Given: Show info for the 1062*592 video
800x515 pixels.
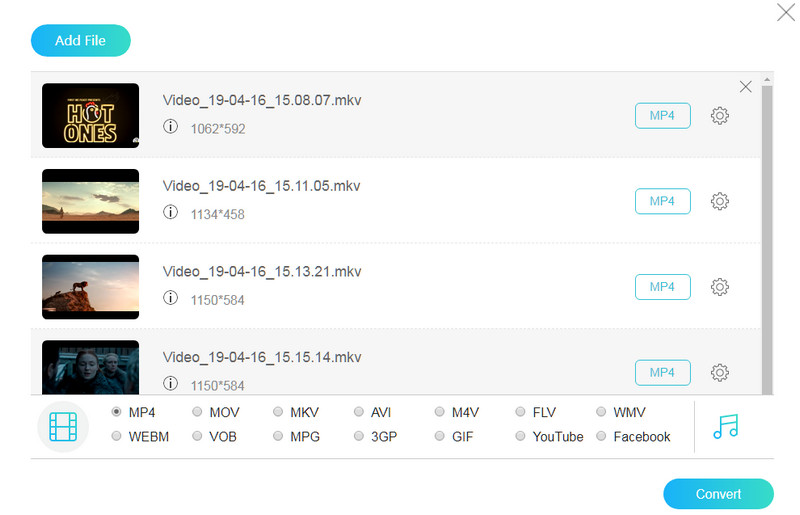Looking at the screenshot, I should pos(171,128).
